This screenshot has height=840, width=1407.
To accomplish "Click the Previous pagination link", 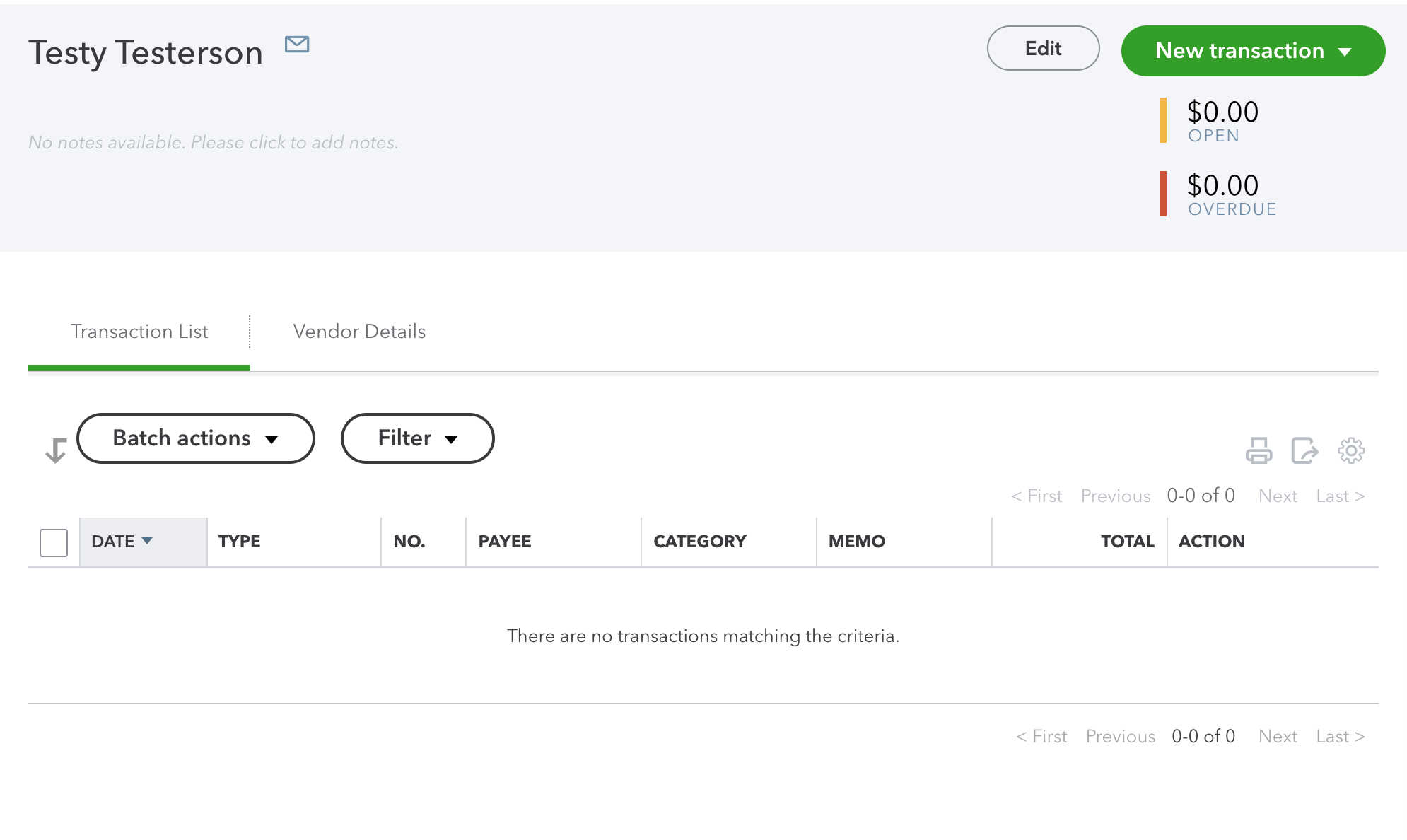I will pos(1115,496).
